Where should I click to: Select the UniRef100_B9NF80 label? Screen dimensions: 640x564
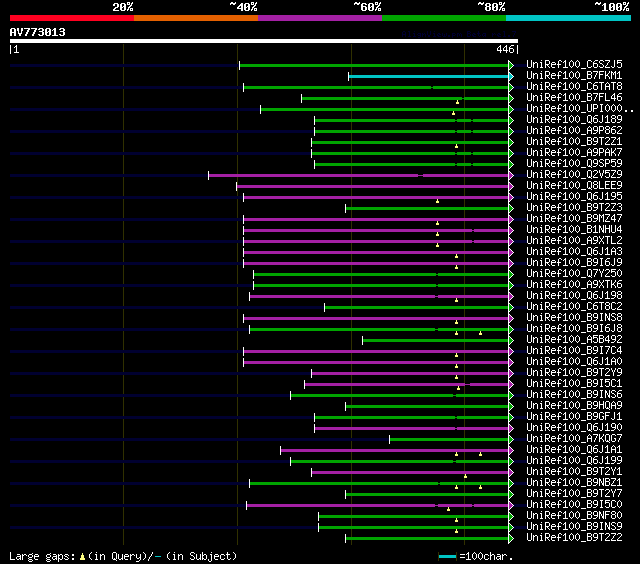click(x=574, y=516)
